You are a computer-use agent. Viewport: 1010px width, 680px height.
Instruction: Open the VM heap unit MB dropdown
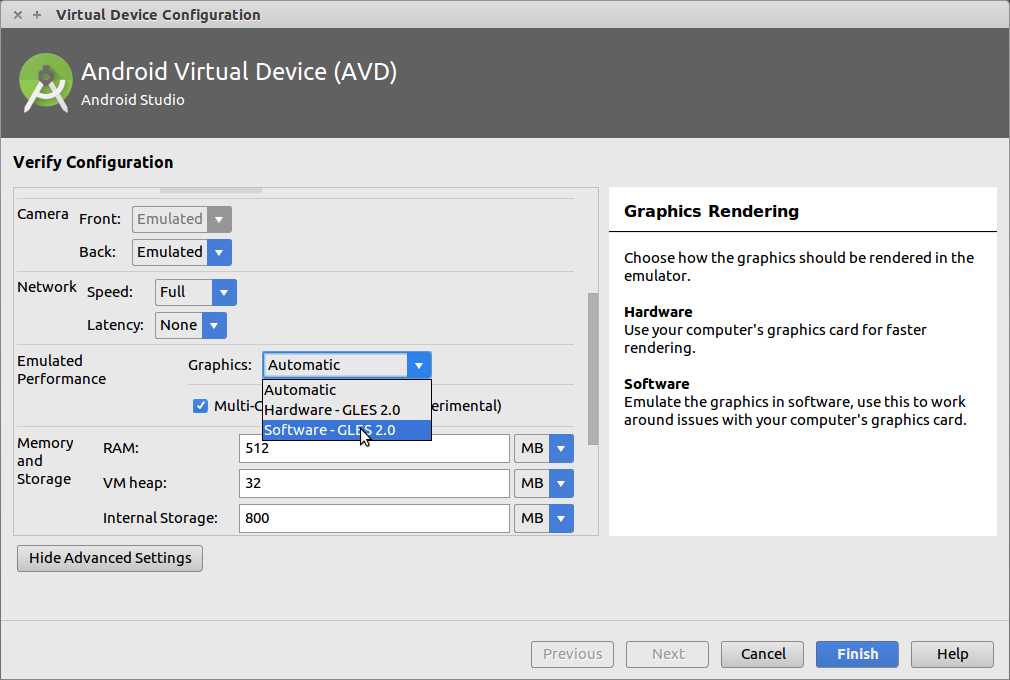tap(544, 483)
